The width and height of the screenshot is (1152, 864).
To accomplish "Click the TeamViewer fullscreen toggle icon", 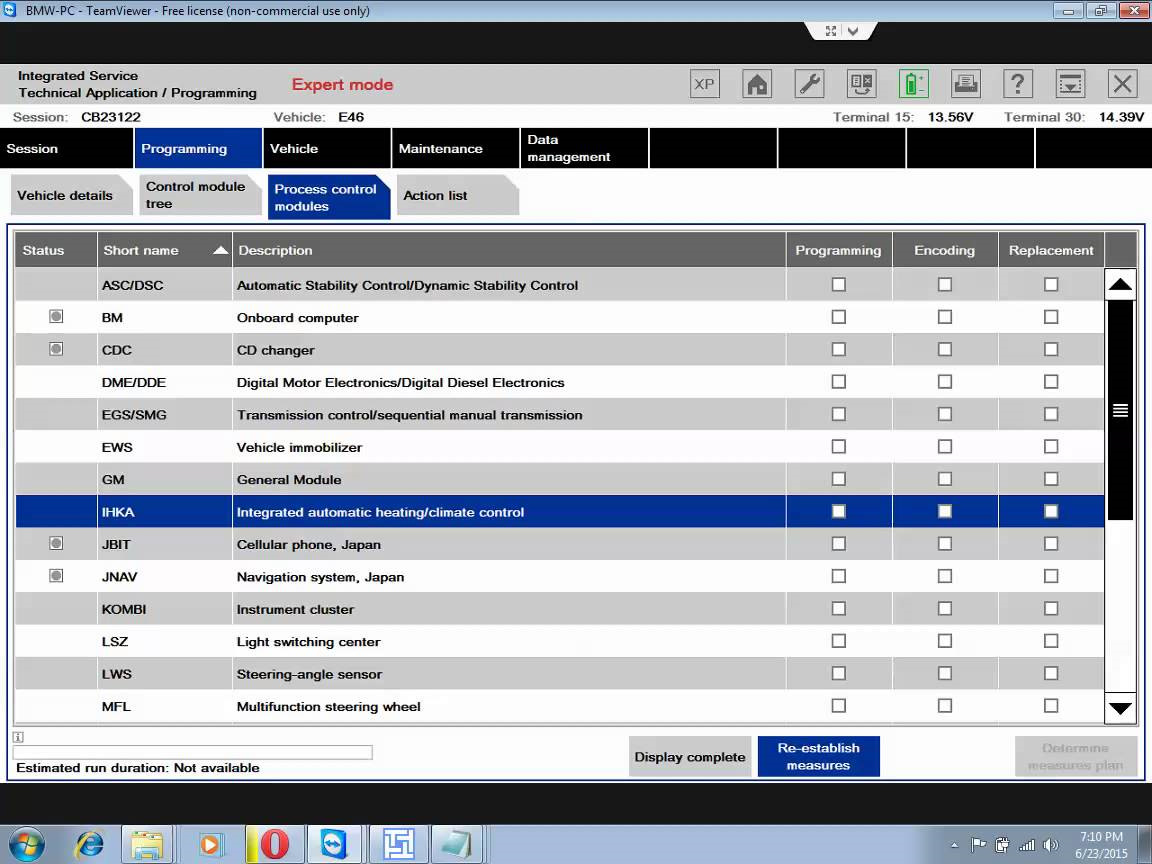I will pyautogui.click(x=830, y=31).
